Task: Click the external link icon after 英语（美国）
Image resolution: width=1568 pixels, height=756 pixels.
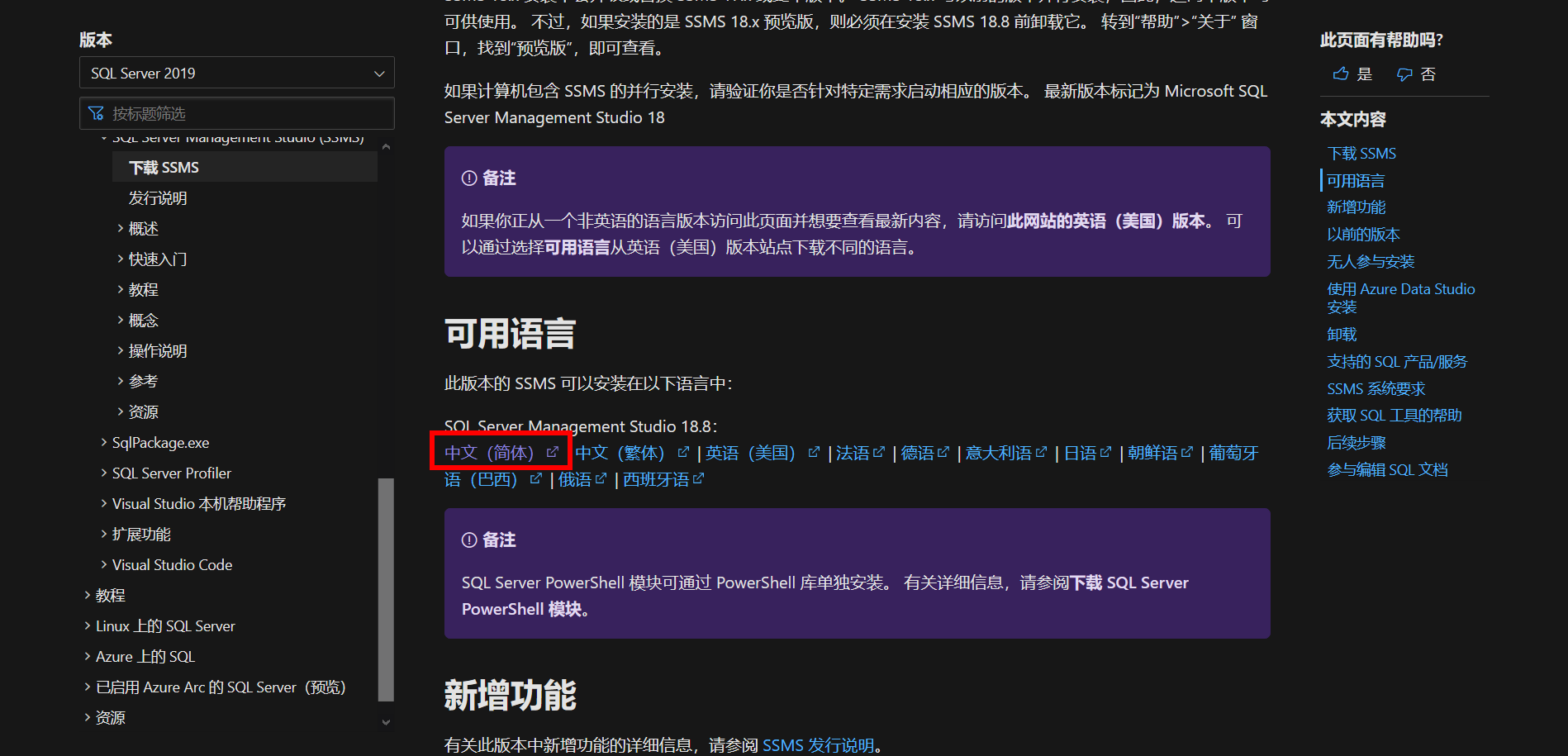Action: (814, 452)
